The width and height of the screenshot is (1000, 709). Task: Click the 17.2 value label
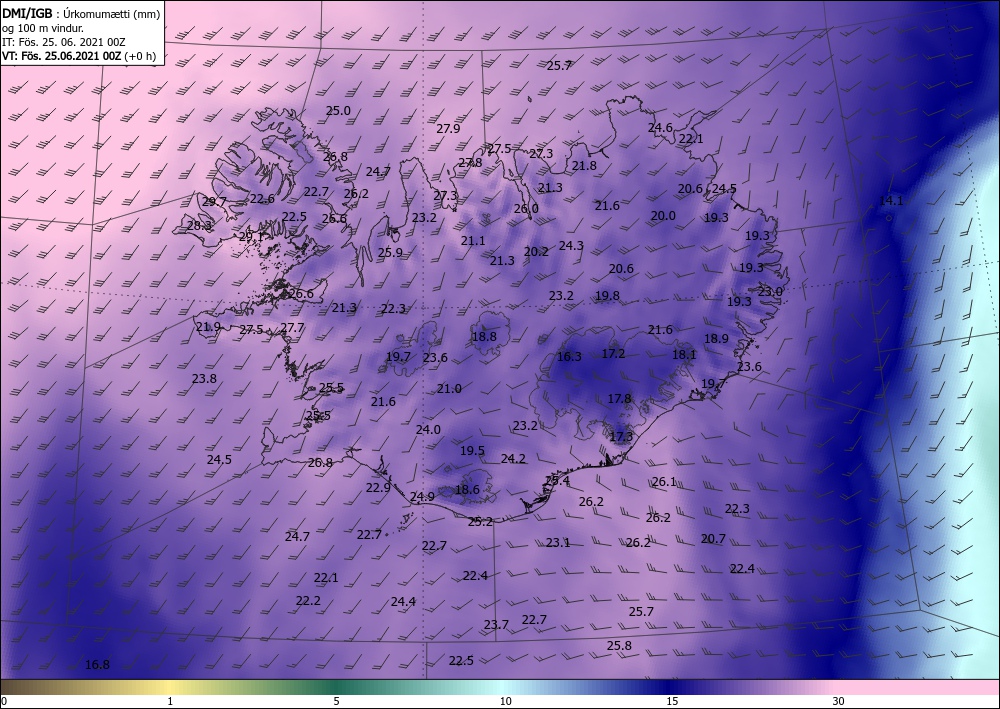pos(613,353)
